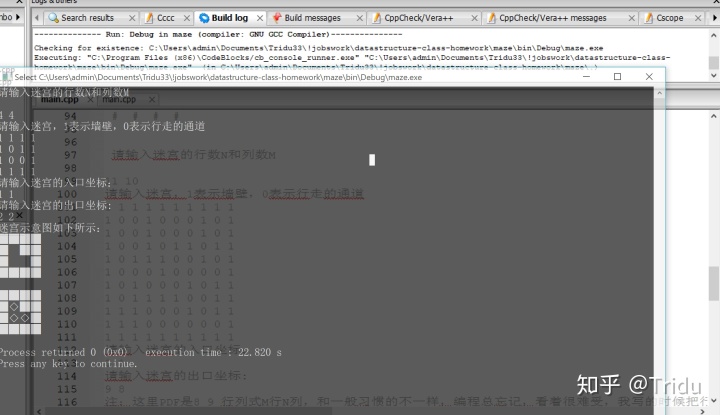The image size is (720, 415).
Task: Click the left arrow of the editor horizontal scrollbar
Action: (39, 411)
